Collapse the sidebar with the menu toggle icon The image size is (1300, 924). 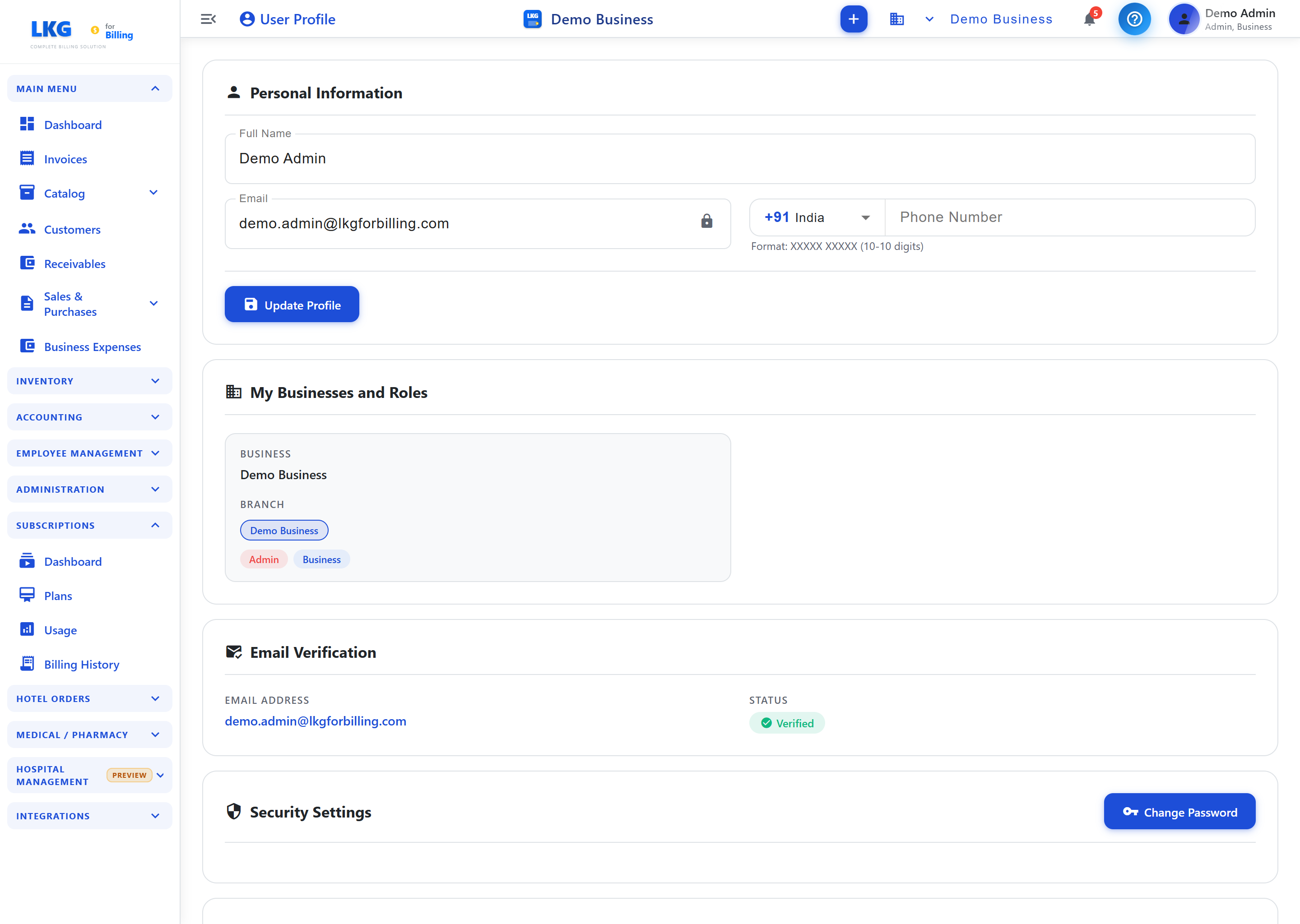pos(209,19)
